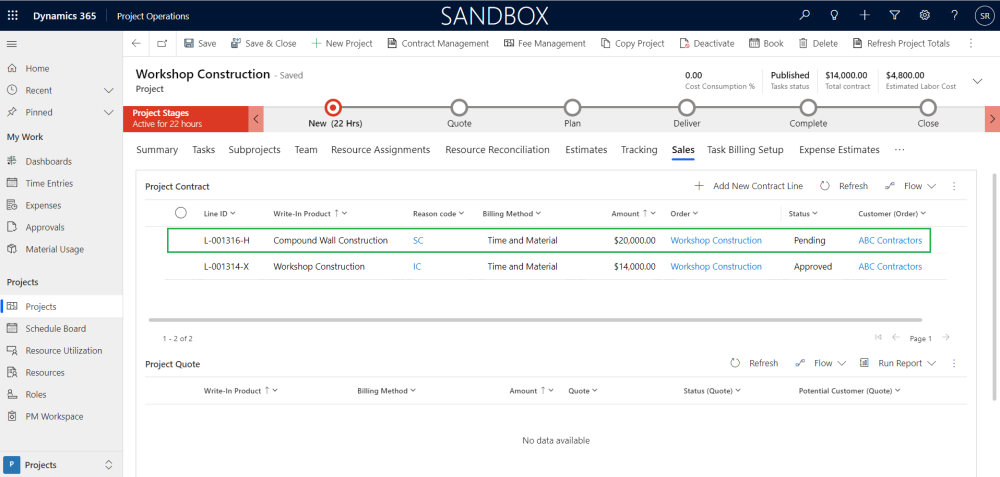1000x477 pixels.
Task: Switch to the Resource Assignments tab
Action: (381, 150)
